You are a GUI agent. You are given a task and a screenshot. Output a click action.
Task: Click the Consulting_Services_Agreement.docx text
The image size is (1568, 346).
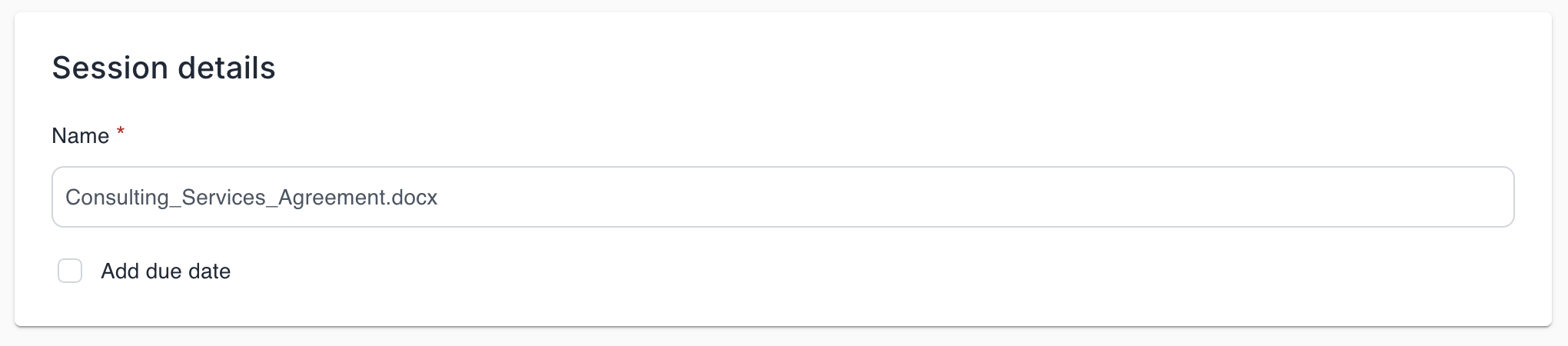251,198
